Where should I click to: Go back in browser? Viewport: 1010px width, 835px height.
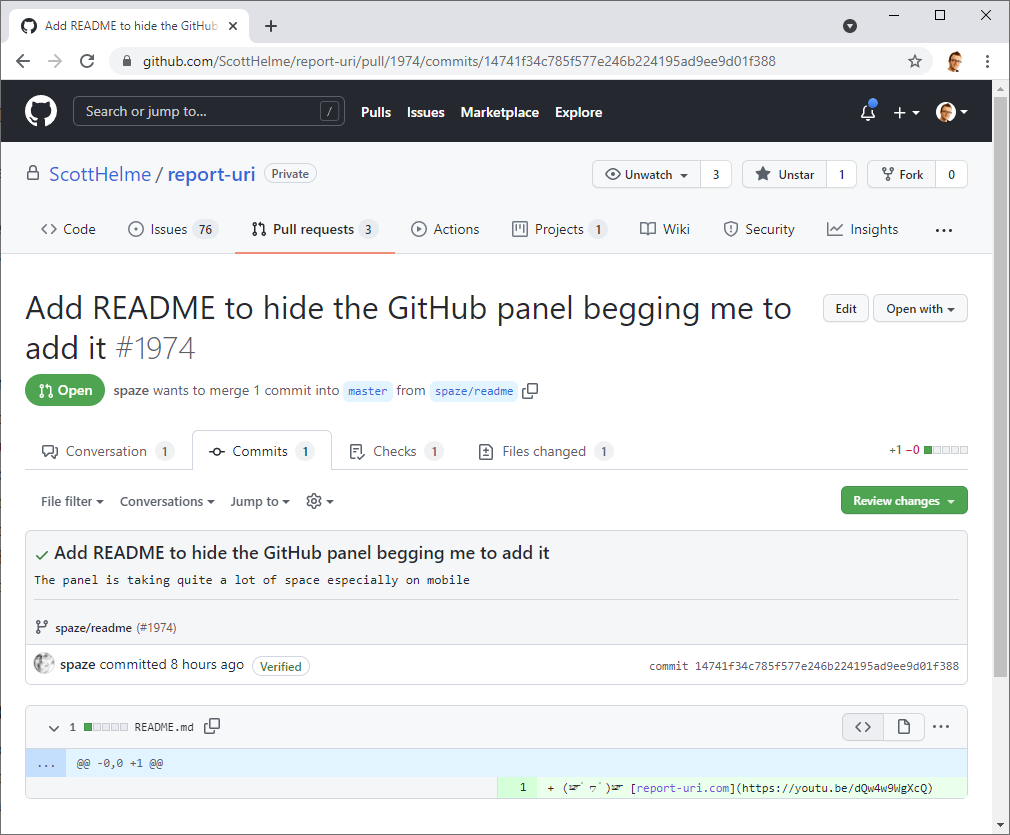click(x=23, y=61)
